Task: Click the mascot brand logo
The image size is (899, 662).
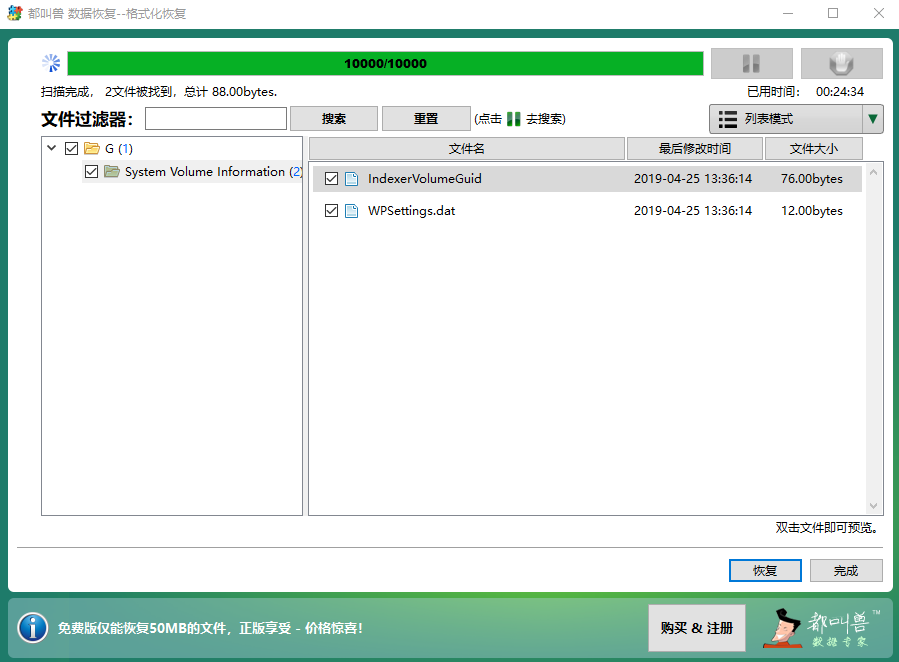Action: pyautogui.click(x=822, y=628)
